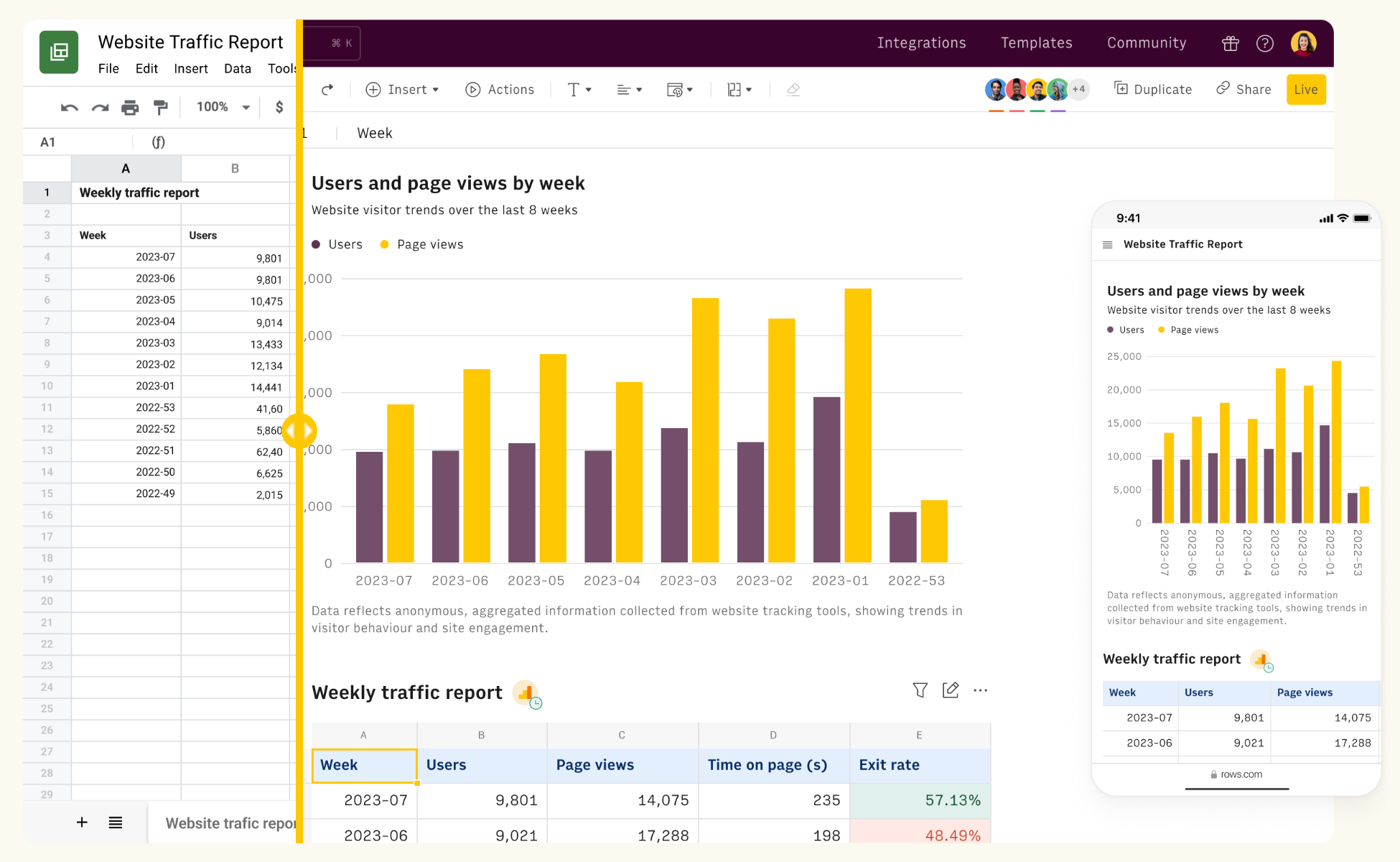Toggle Page views series in legend

click(422, 244)
